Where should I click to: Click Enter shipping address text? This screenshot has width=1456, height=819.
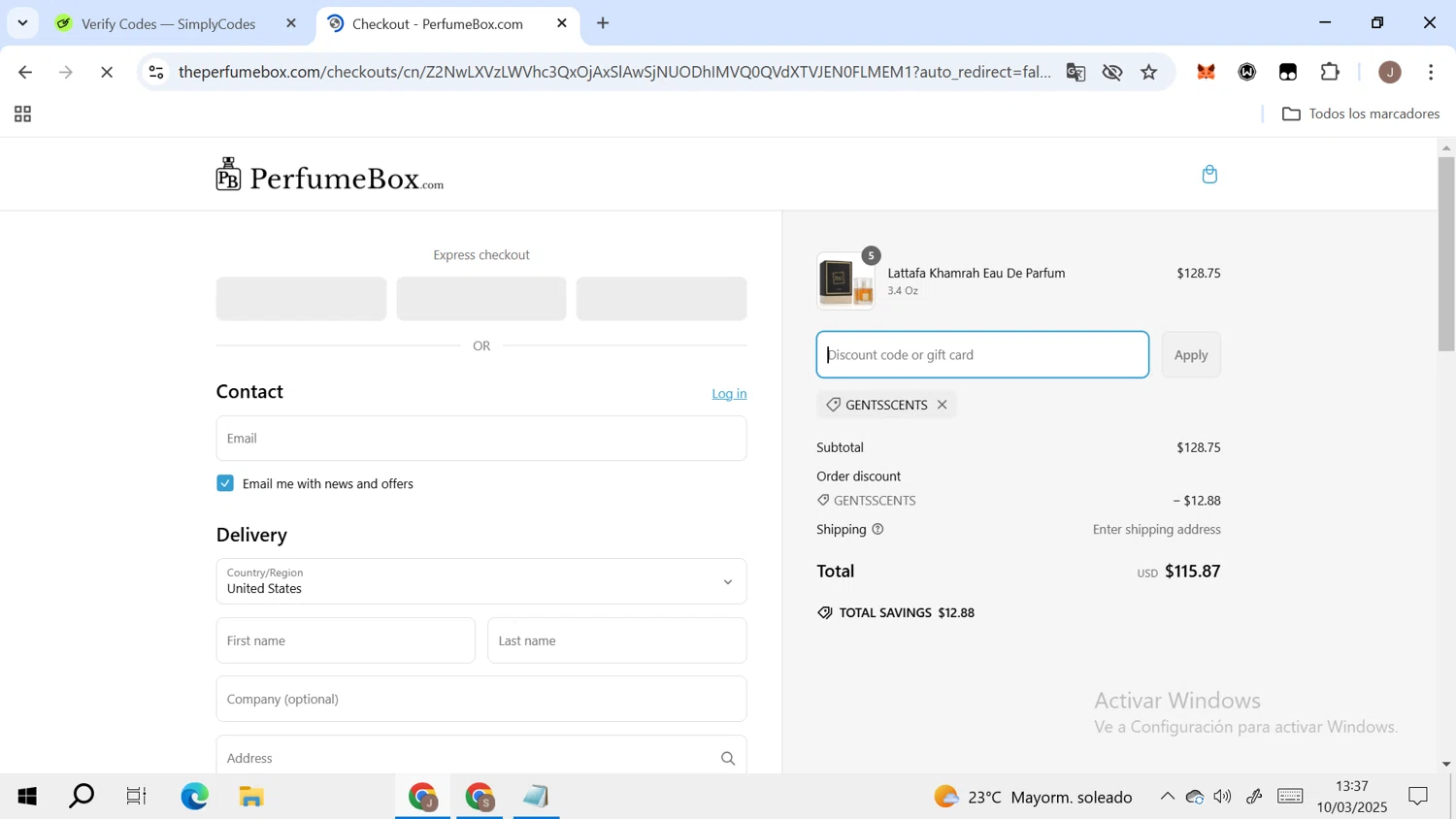click(1156, 529)
